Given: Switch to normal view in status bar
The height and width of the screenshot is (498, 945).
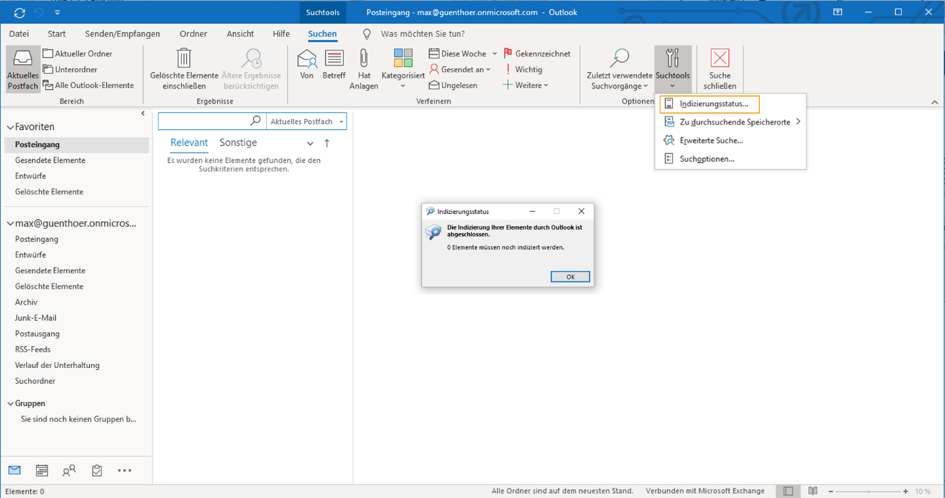Looking at the screenshot, I should click(x=788, y=491).
